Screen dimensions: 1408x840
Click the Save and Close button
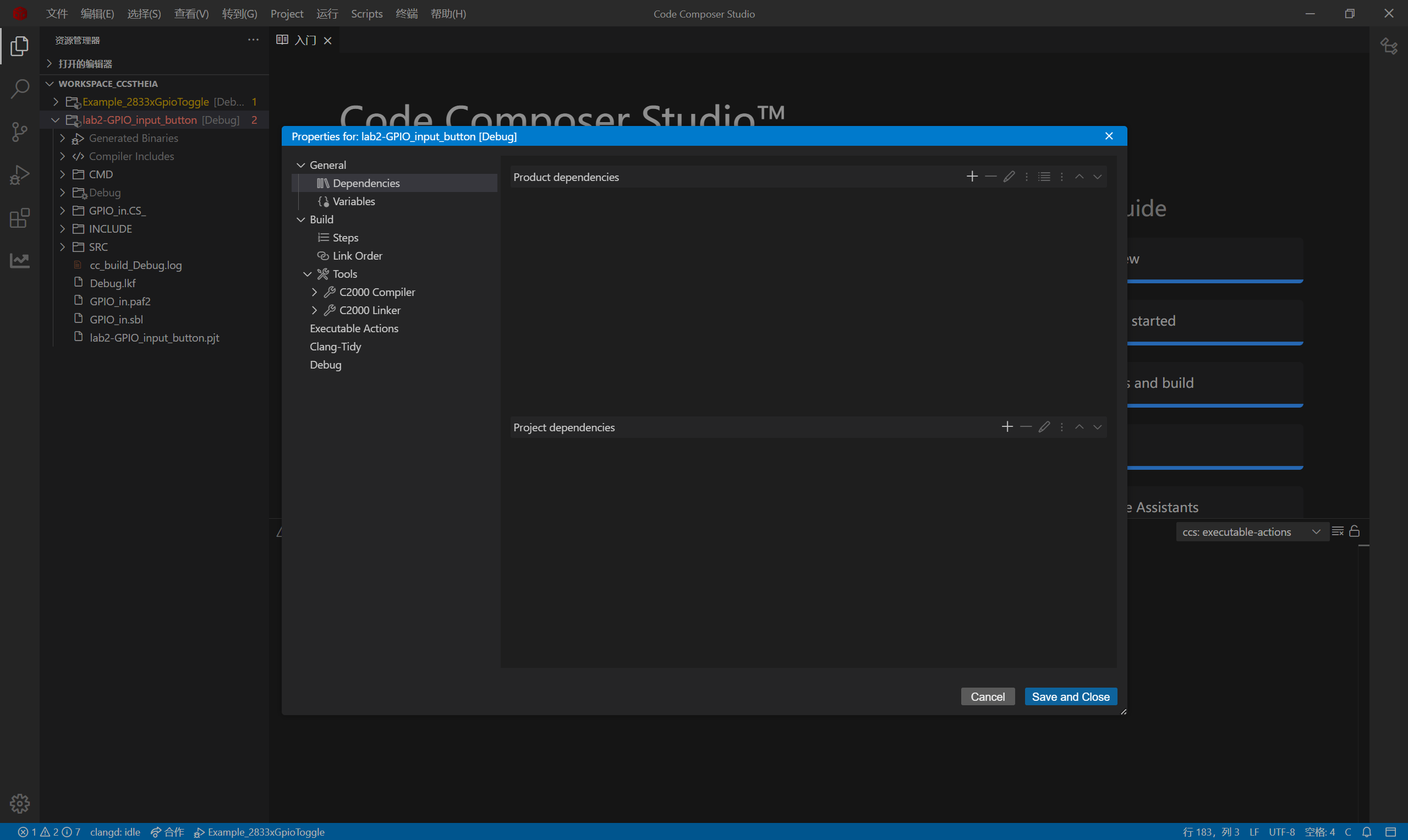1070,696
